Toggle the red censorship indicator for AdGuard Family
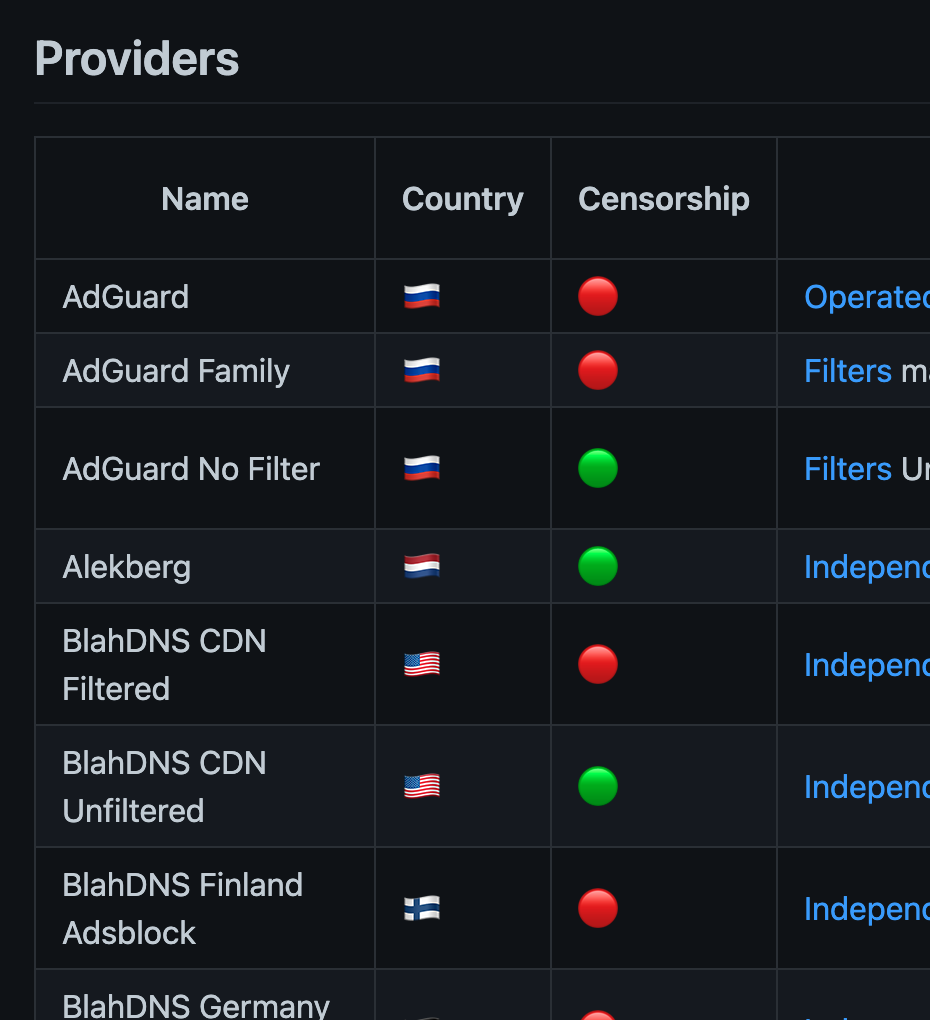 click(597, 370)
